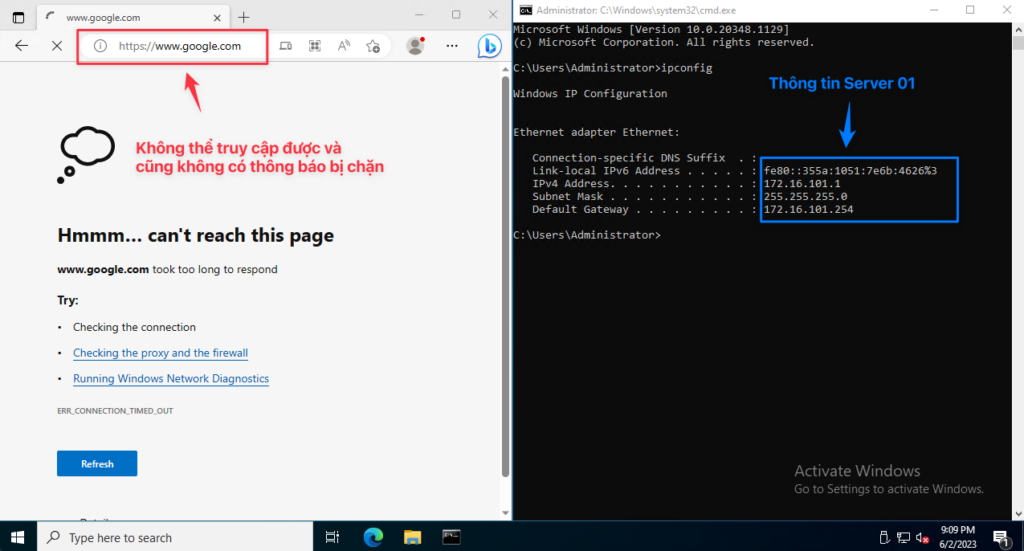Maximize the Edge browser window
The width and height of the screenshot is (1024, 551).
456,14
